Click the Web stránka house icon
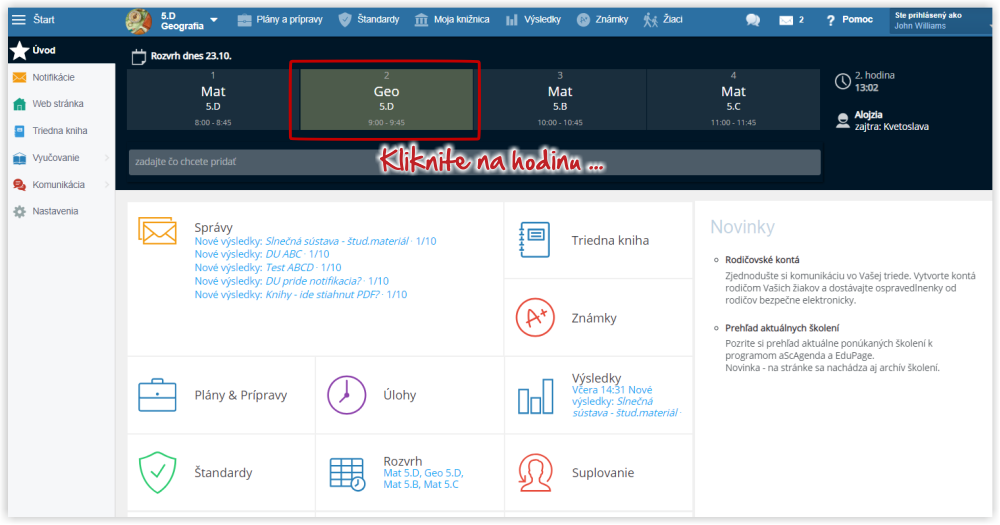 pyautogui.click(x=20, y=104)
